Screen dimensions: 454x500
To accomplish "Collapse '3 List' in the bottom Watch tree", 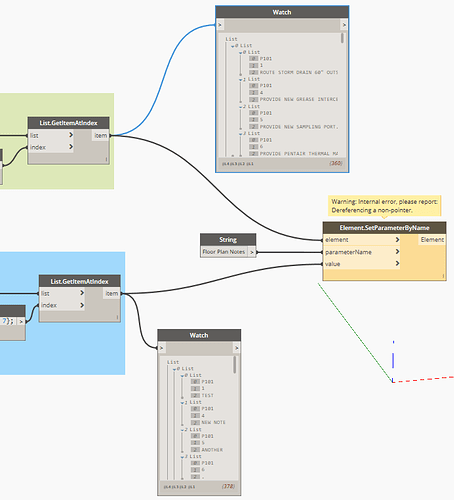I will (x=182, y=457).
